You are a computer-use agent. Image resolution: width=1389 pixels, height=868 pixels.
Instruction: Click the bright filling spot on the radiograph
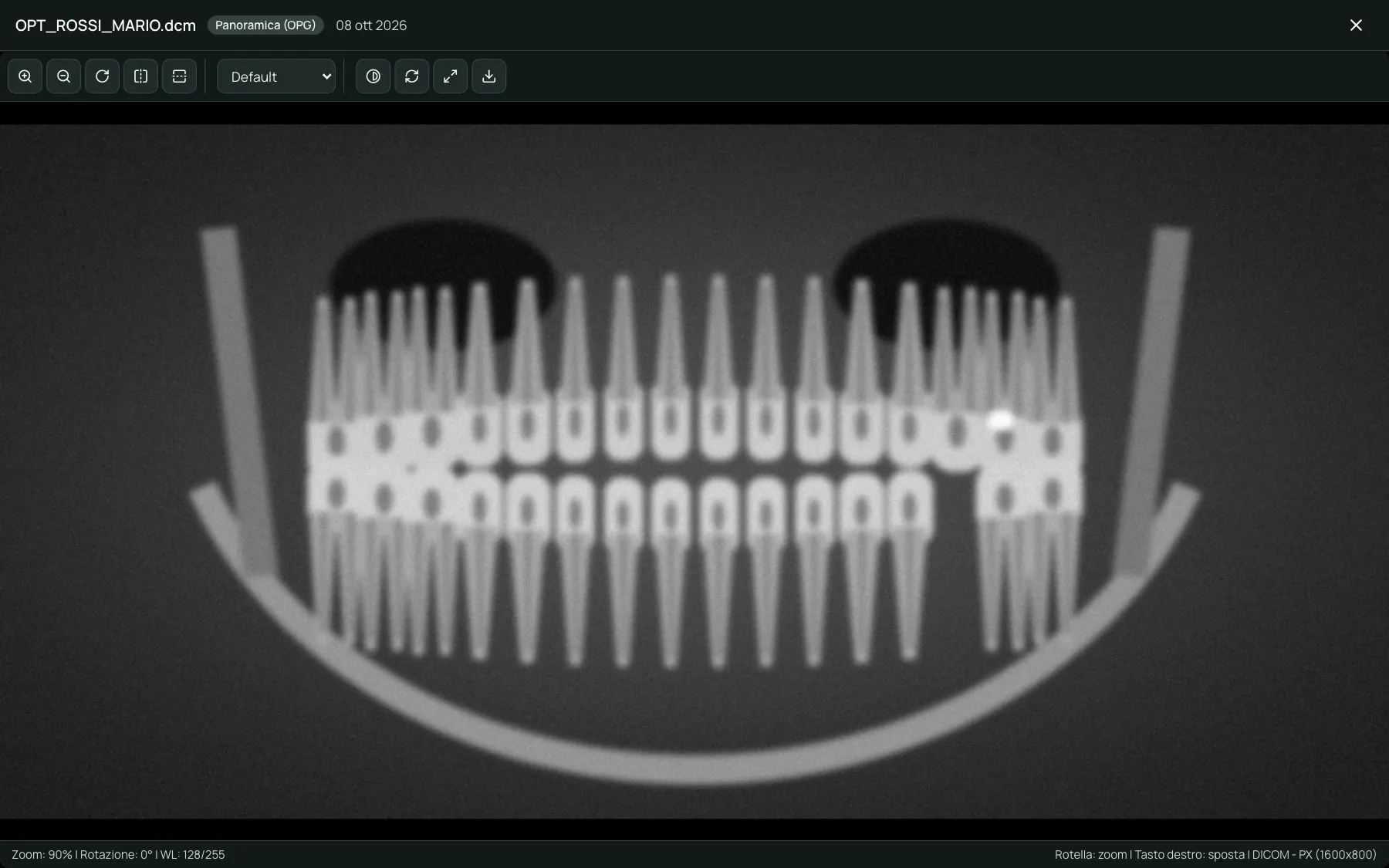(1001, 420)
